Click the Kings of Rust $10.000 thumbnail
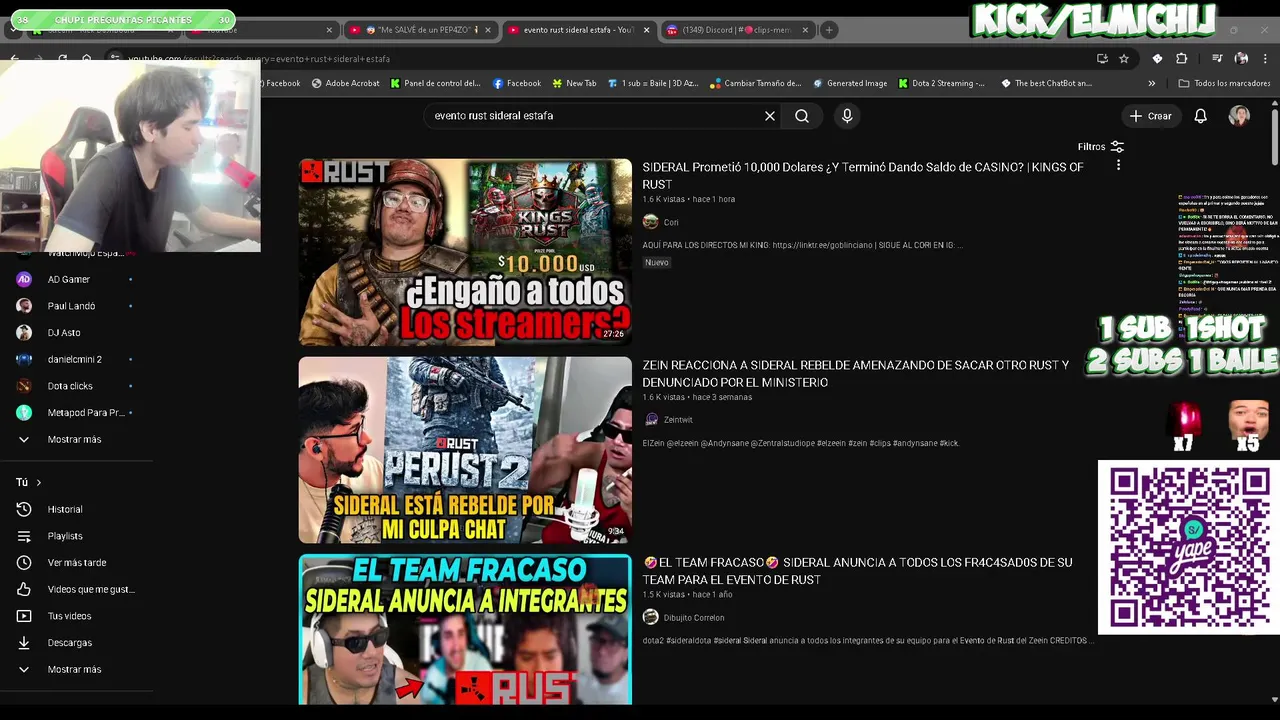 tap(465, 252)
